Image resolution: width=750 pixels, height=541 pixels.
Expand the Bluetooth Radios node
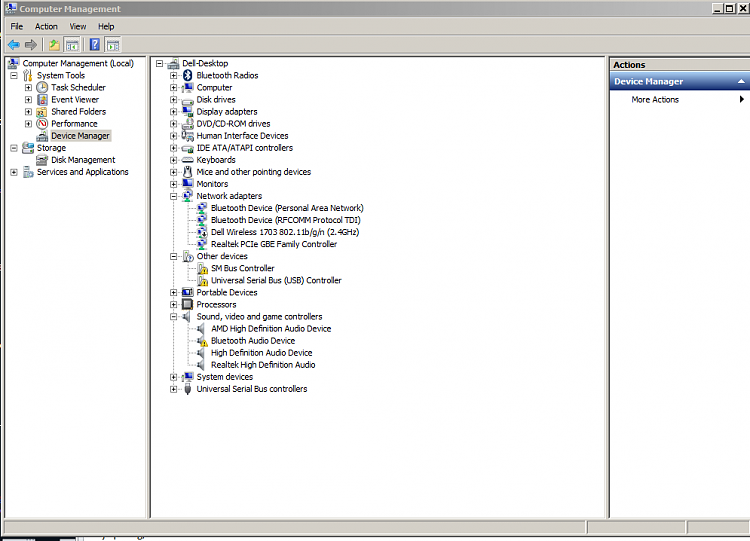click(174, 76)
